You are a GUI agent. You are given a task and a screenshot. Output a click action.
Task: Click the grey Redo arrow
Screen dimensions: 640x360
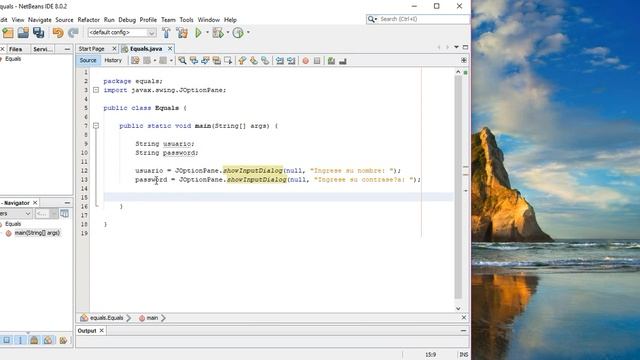pyautogui.click(x=73, y=33)
